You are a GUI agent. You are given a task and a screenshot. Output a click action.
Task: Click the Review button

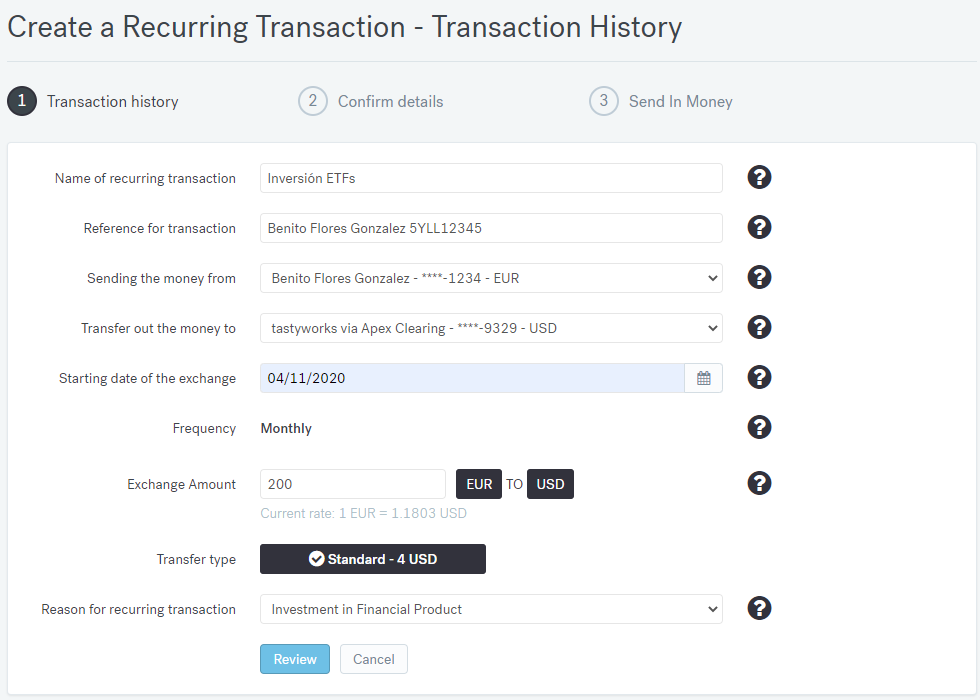295,659
